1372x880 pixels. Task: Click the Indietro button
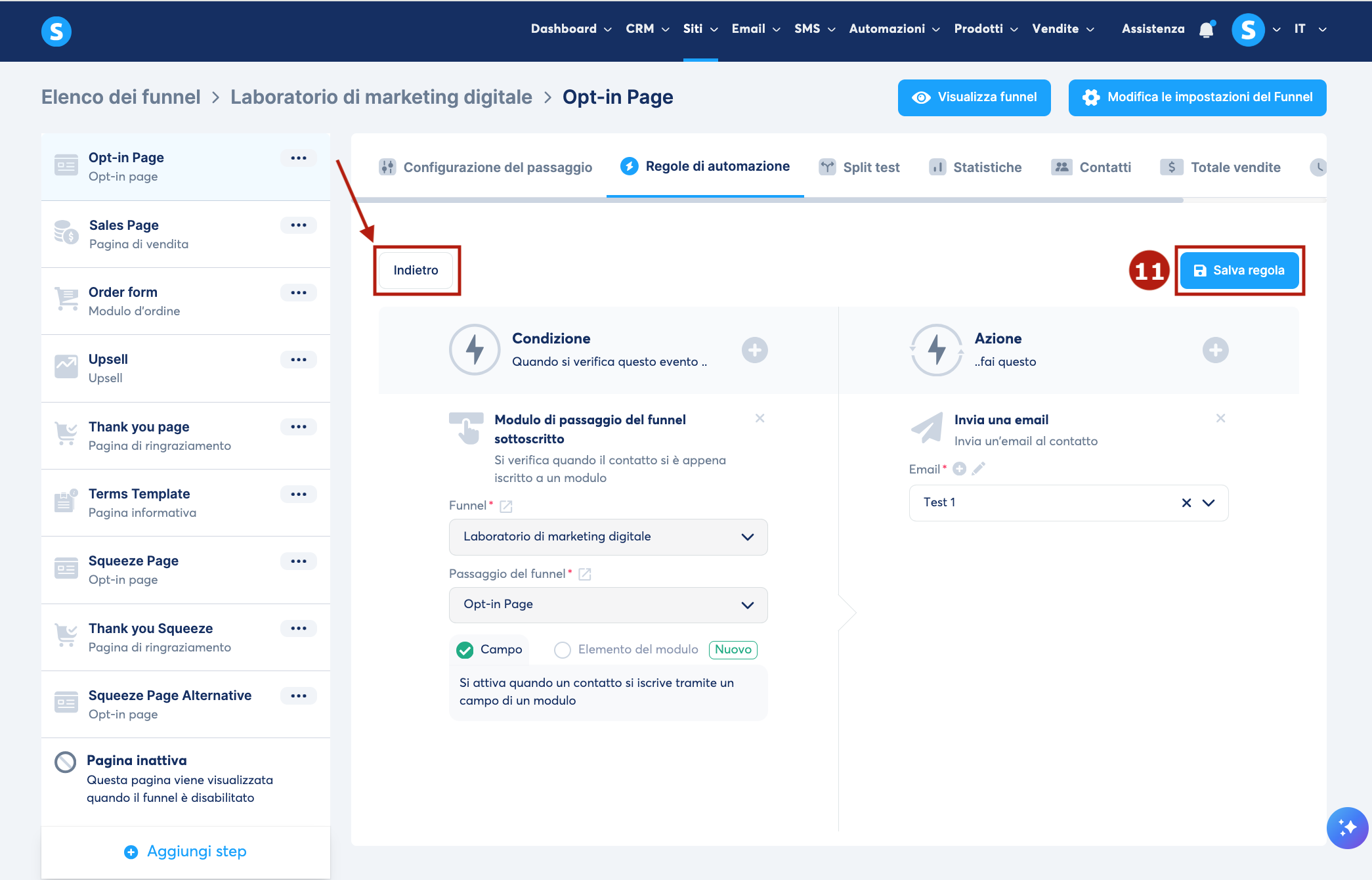(416, 271)
